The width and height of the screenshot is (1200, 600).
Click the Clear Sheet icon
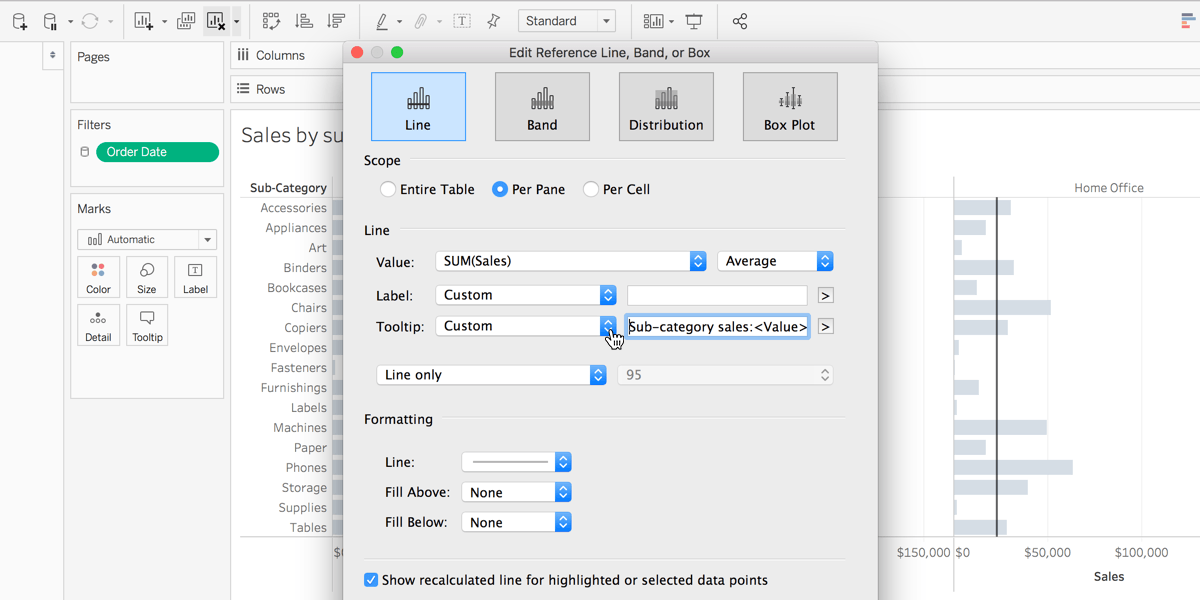(x=215, y=21)
